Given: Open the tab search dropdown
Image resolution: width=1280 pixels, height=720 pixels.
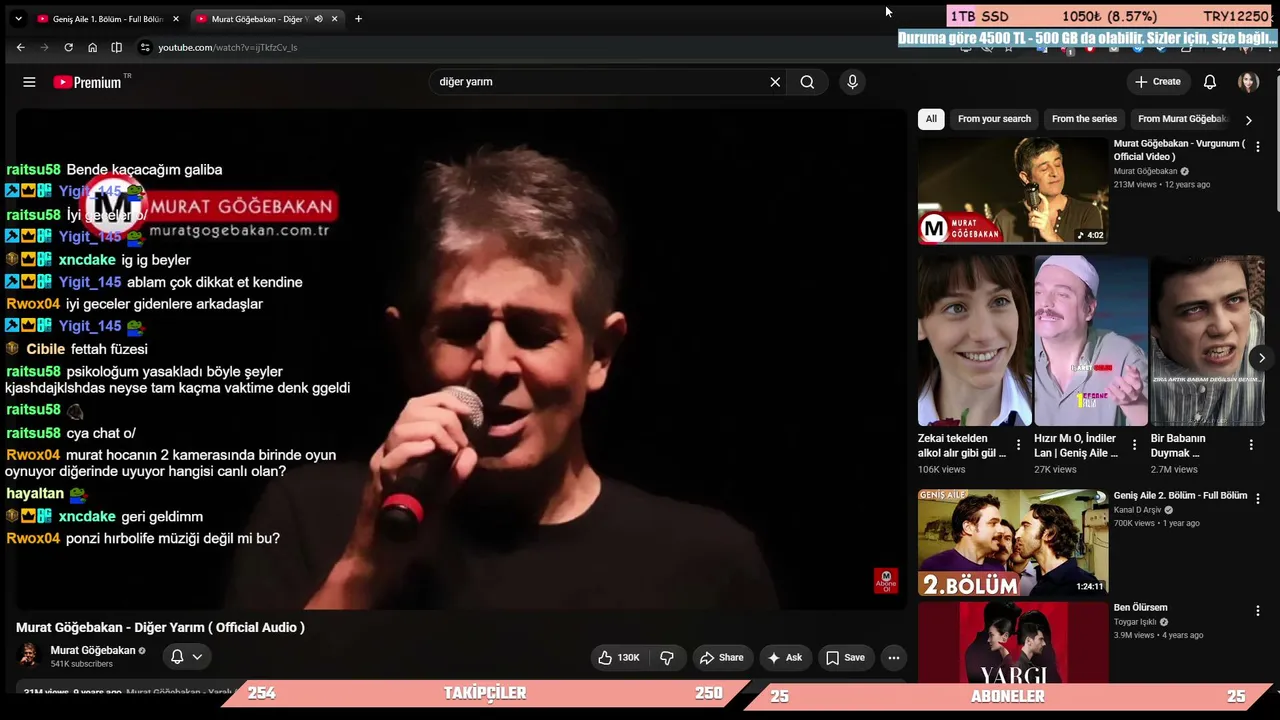Looking at the screenshot, I should tap(18, 19).
